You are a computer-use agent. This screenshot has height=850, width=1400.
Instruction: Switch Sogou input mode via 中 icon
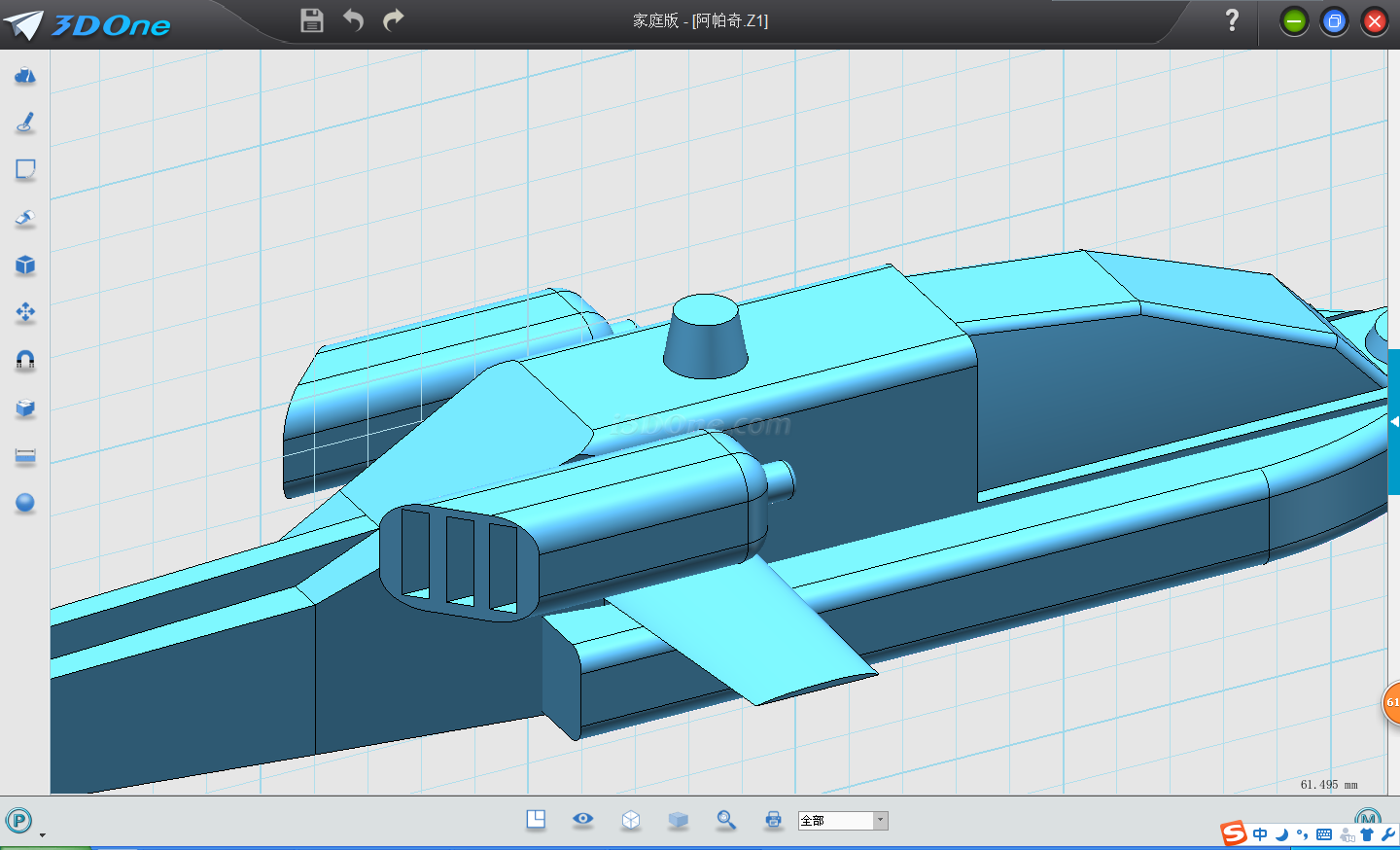(1260, 834)
